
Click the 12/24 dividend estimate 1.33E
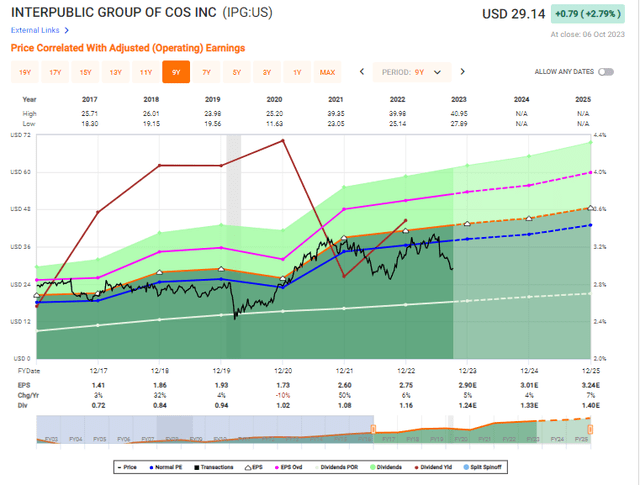pyautogui.click(x=529, y=406)
